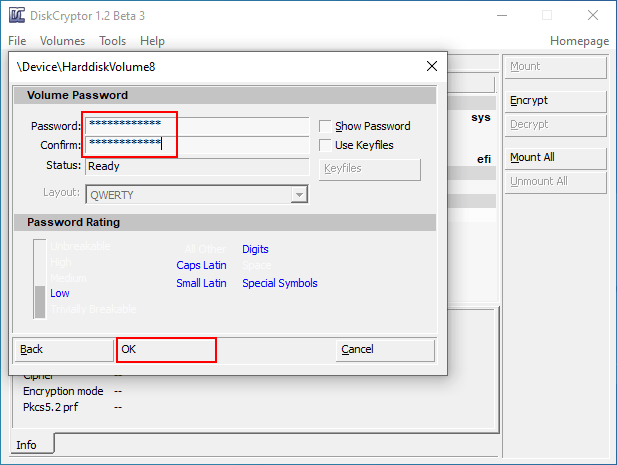Close the DiskCryptor main window
The height and width of the screenshot is (465, 617).
tap(593, 15)
